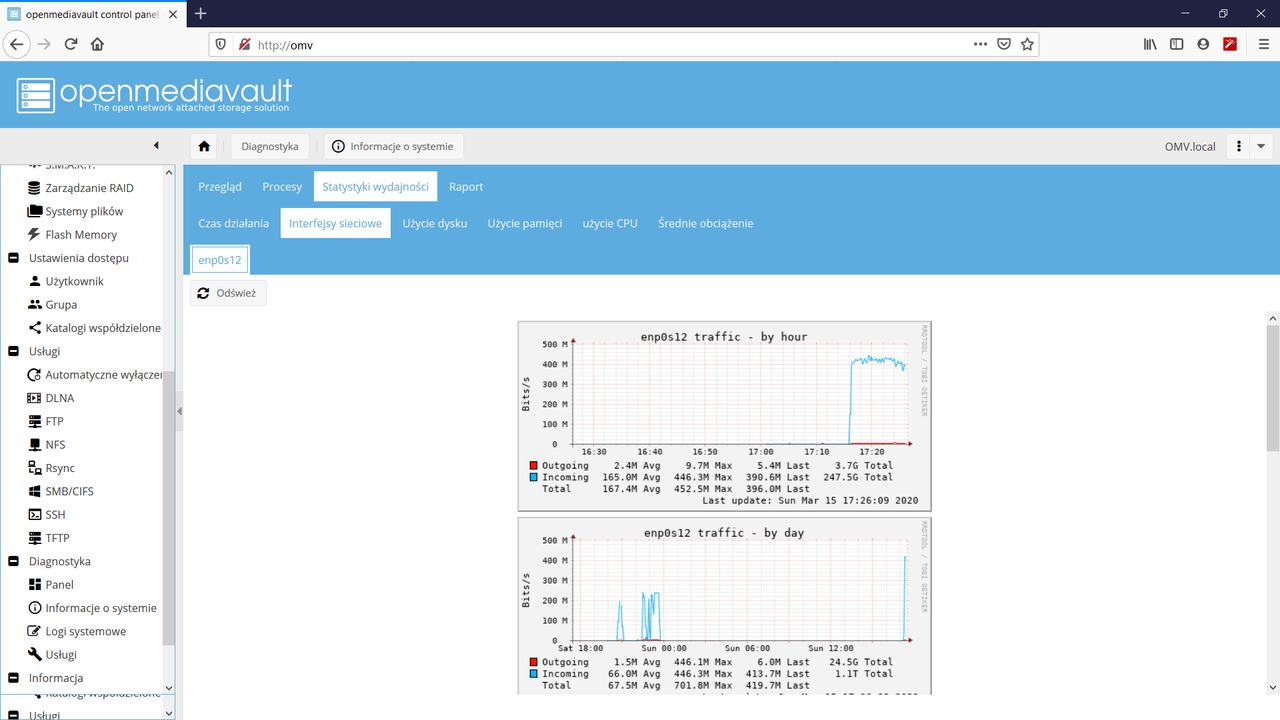Screen dimensions: 1280x720
Task: Open the dropdown arrow next to OMV.local
Action: (x=1261, y=146)
